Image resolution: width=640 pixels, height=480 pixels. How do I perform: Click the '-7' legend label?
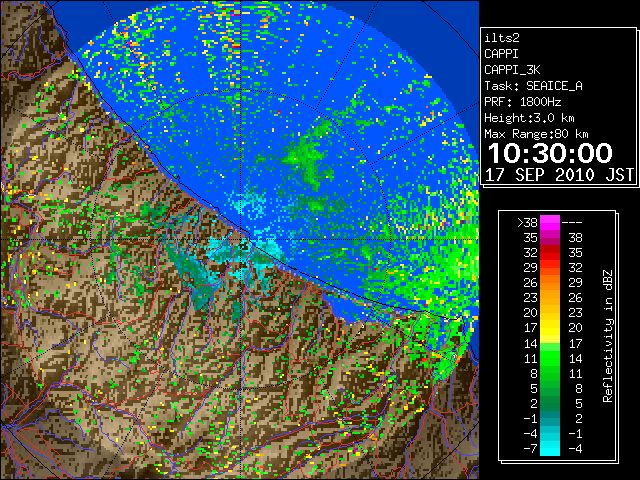pyautogui.click(x=530, y=449)
